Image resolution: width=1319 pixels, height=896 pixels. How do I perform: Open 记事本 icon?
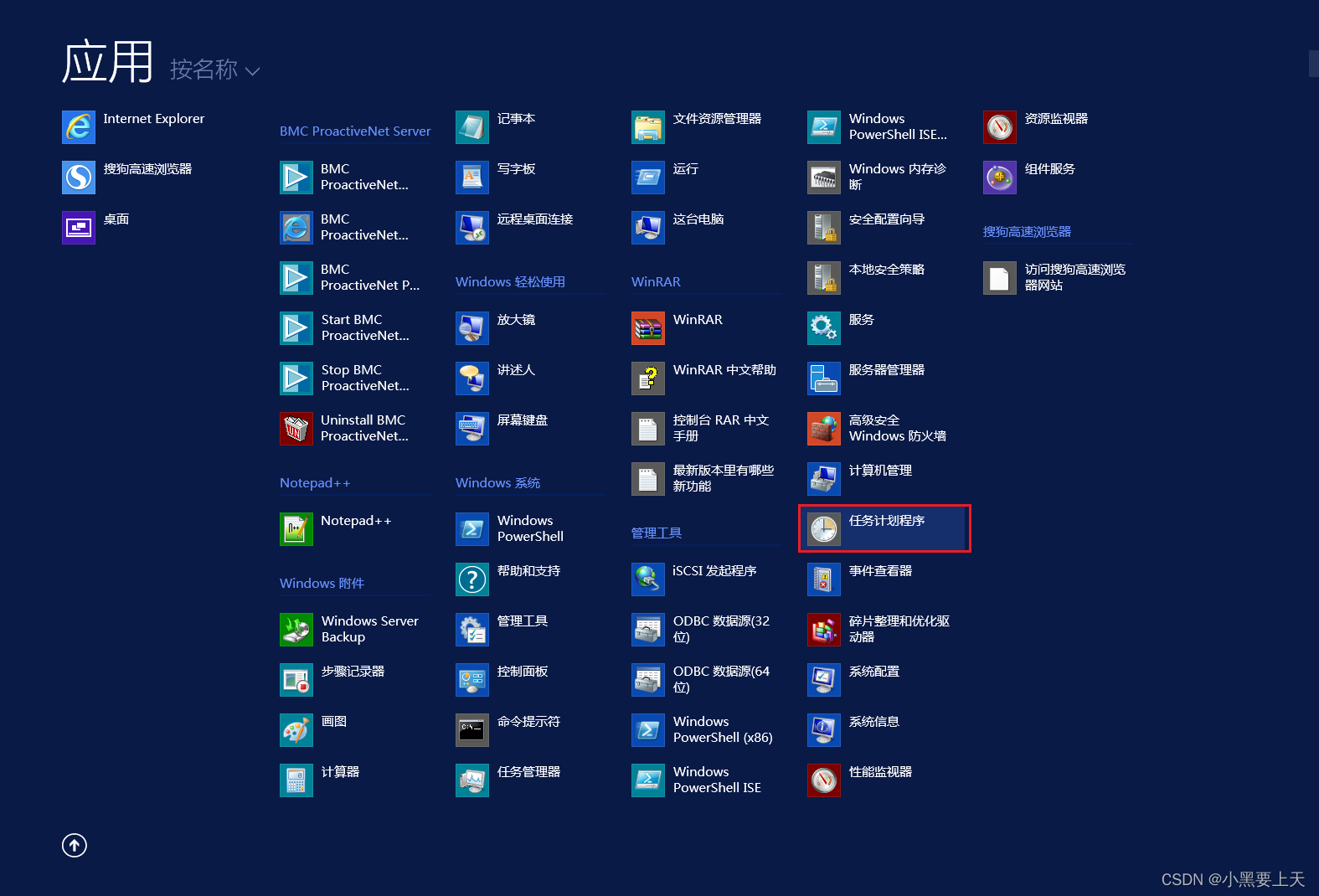[472, 127]
